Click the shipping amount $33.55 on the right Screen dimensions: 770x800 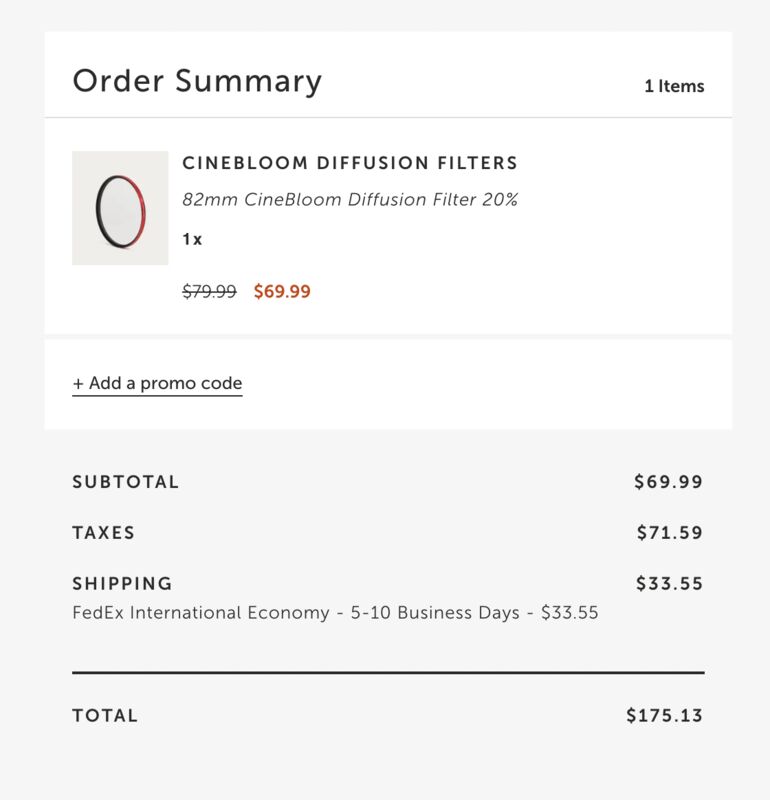click(x=670, y=584)
